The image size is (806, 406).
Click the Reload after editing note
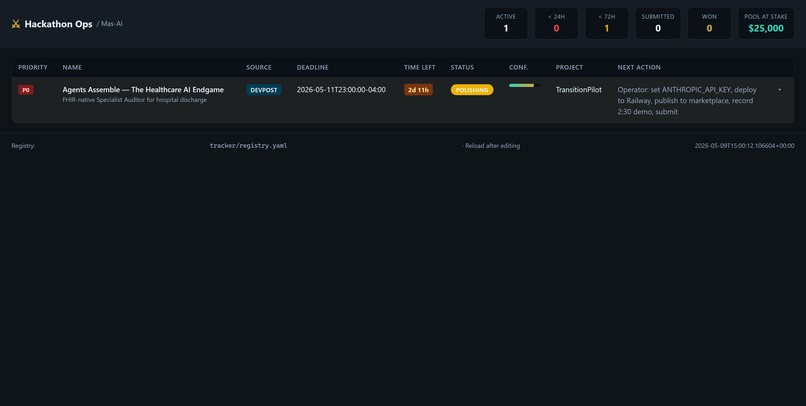[x=491, y=146]
